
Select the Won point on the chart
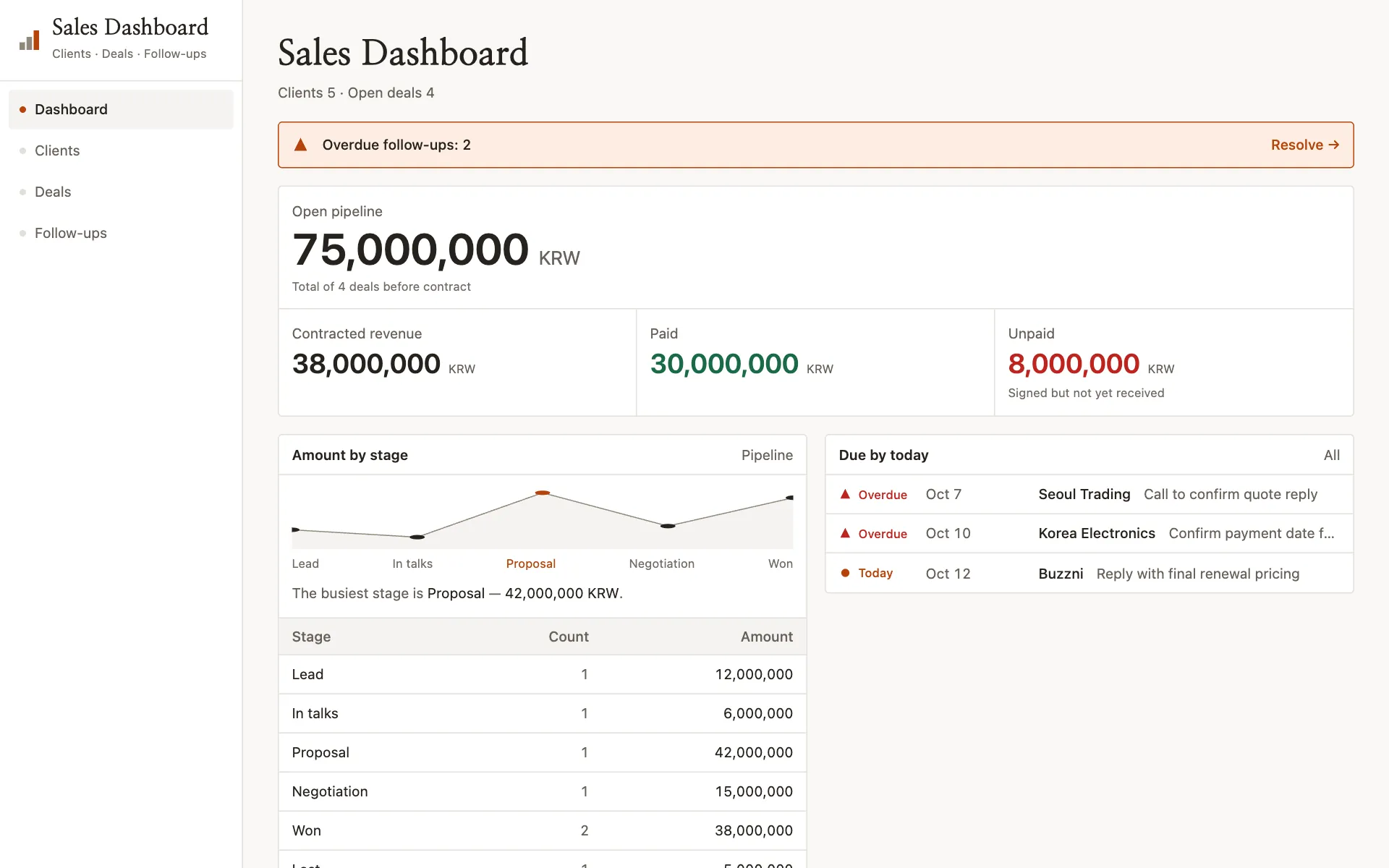click(789, 498)
